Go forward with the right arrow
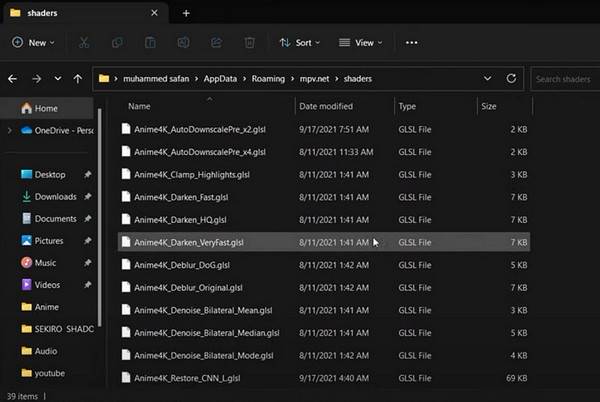Screen dimensions: 600x402 coord(37,79)
